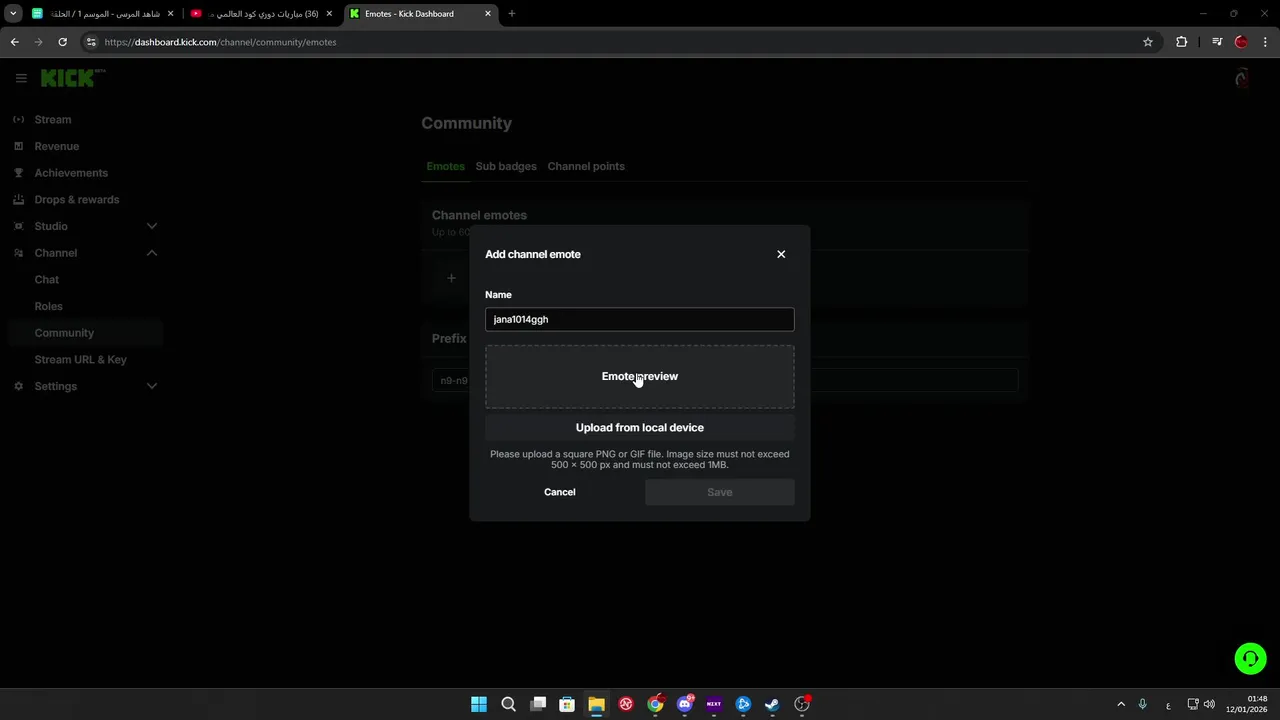Click the Drops & rewards gift icon
Viewport: 1280px width, 720px height.
pos(18,199)
